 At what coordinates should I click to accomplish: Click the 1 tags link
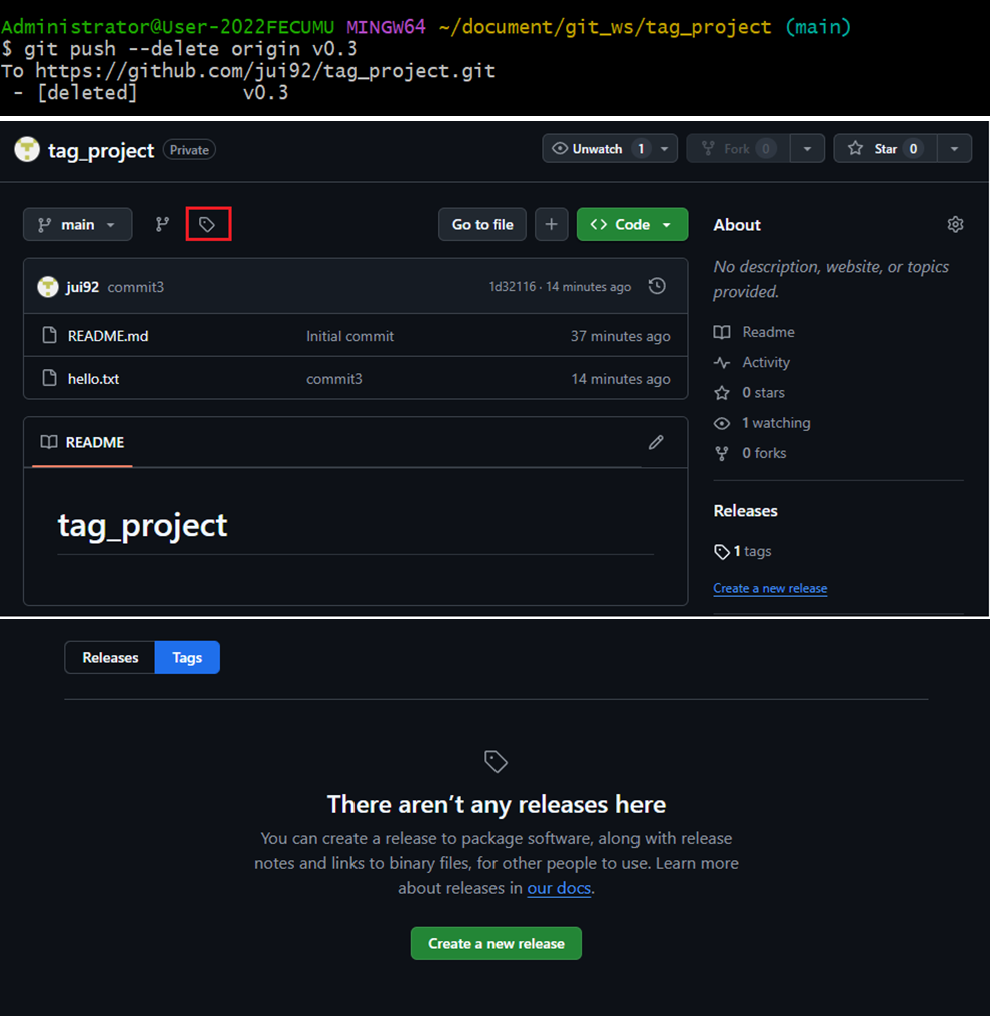point(742,551)
